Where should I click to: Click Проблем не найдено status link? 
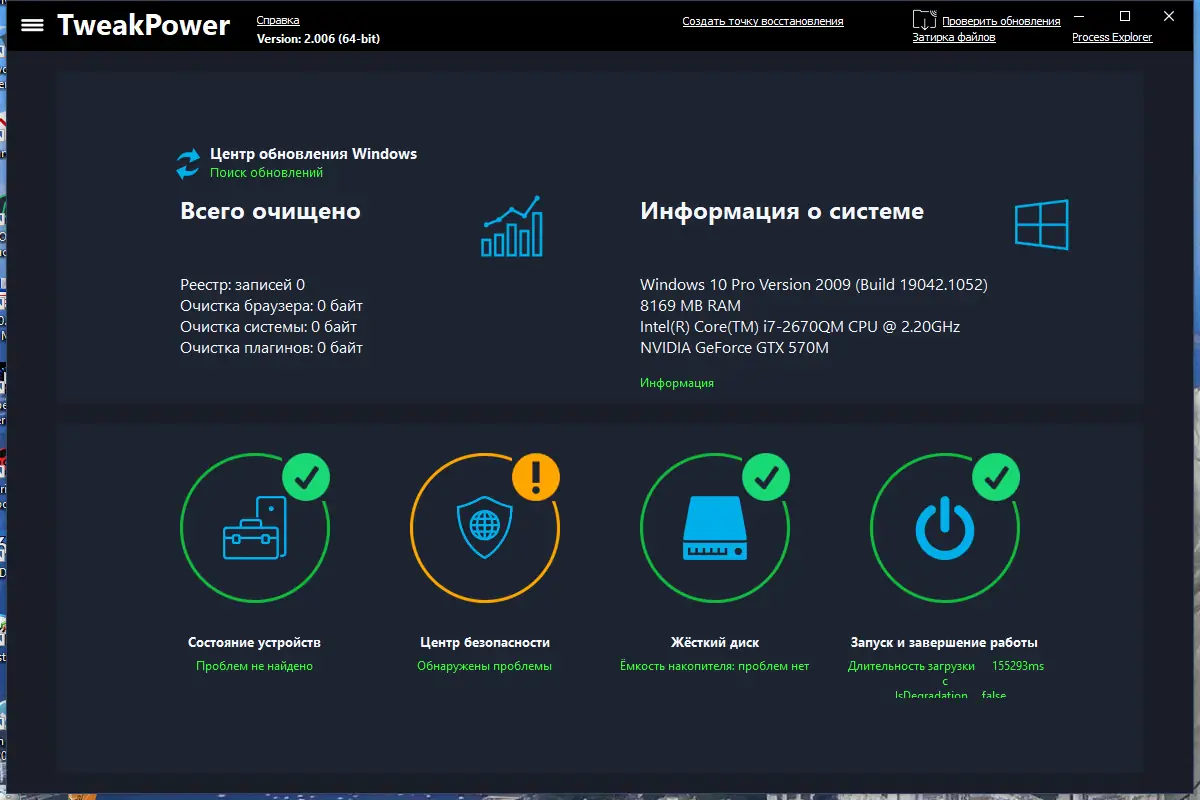254,666
